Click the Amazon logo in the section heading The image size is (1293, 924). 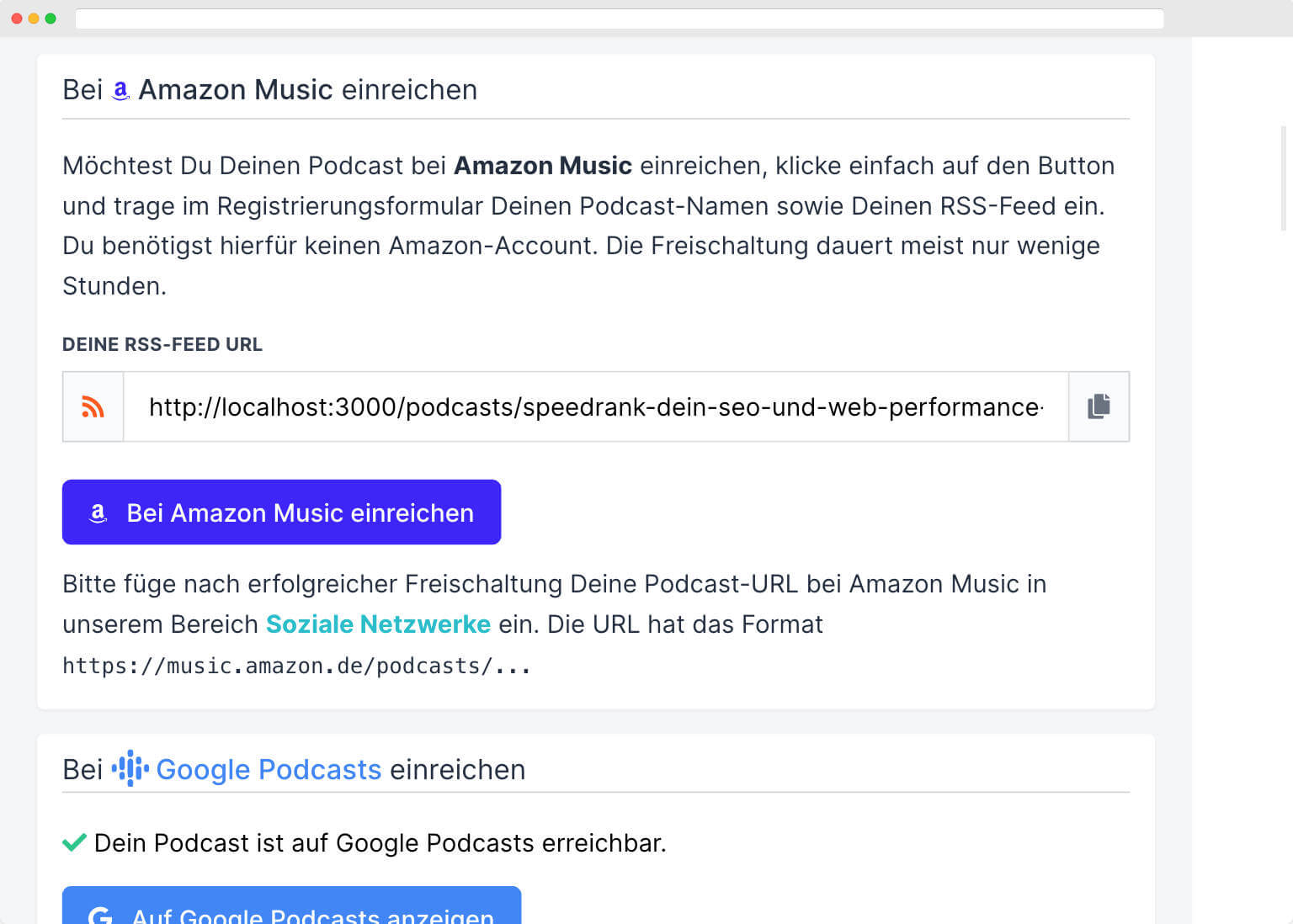pyautogui.click(x=120, y=91)
